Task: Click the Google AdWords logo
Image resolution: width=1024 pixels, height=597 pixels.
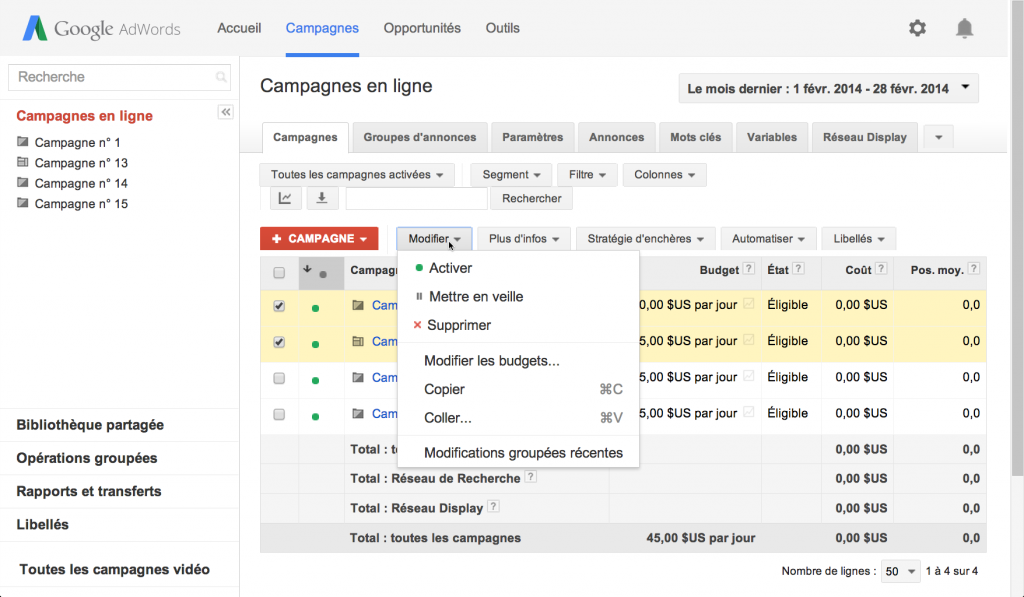Action: 101,29
